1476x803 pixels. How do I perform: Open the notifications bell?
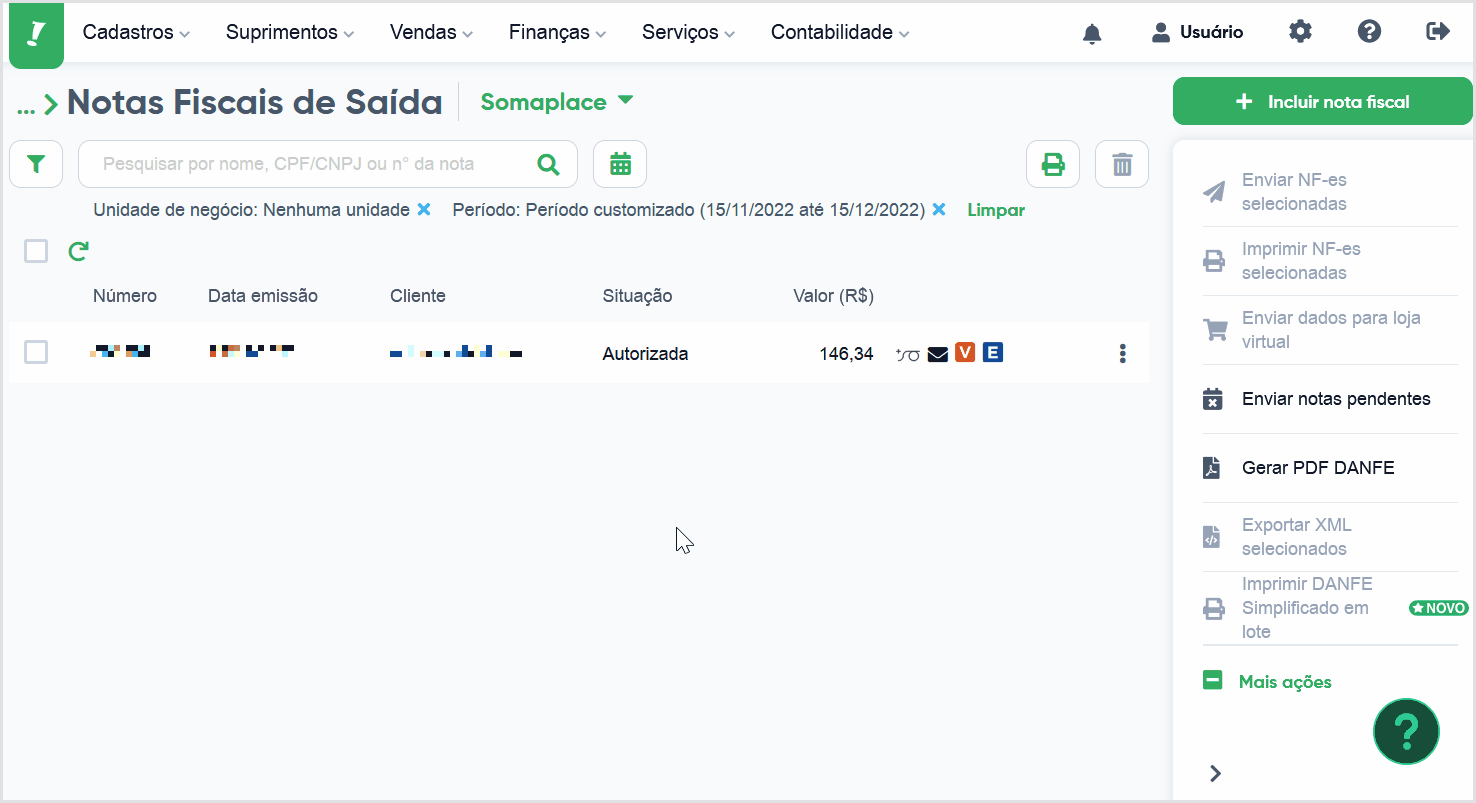1092,33
